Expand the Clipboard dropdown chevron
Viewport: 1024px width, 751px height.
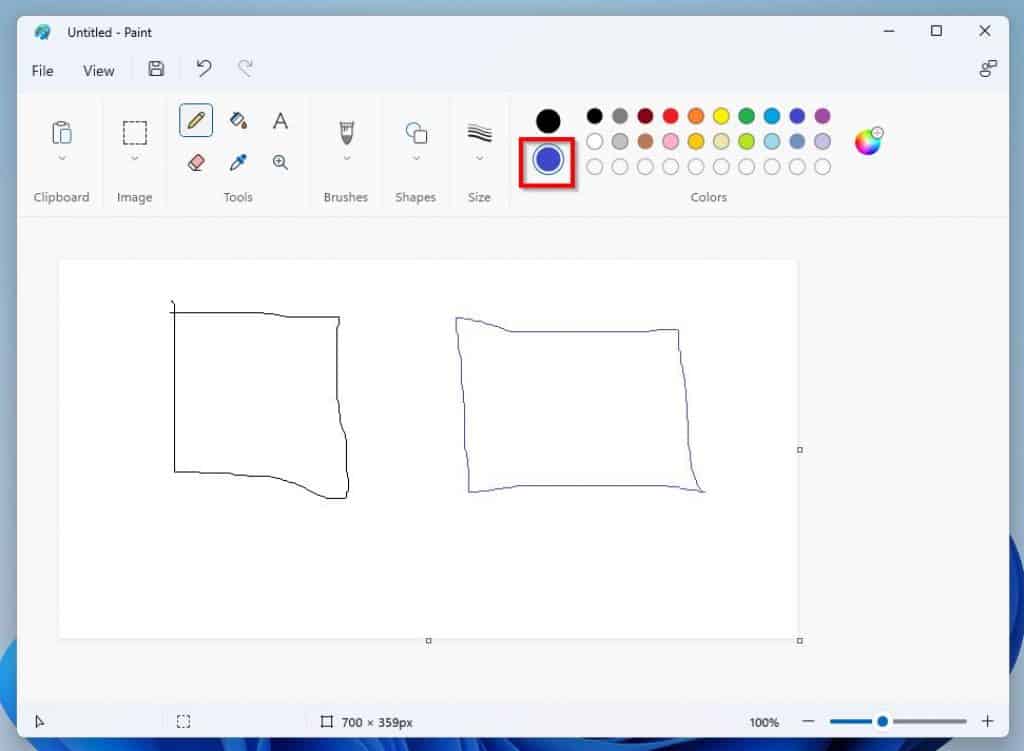click(61, 158)
